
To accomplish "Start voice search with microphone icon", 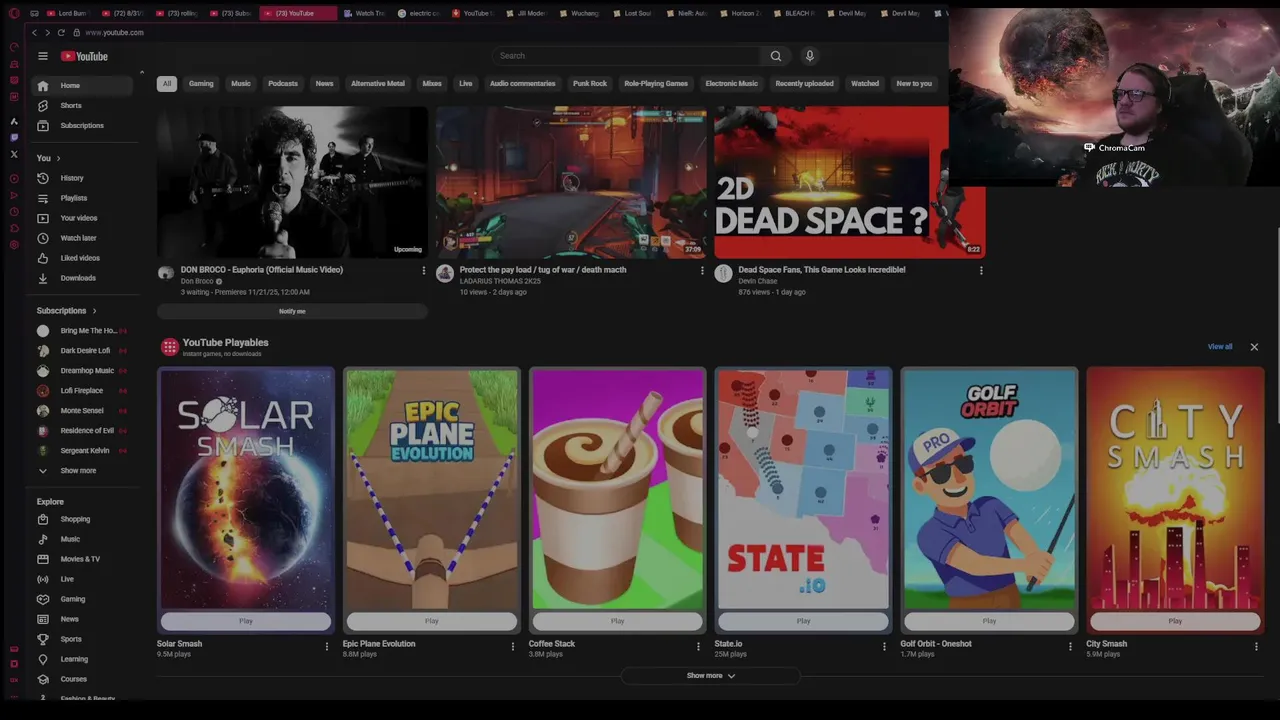I will [810, 56].
